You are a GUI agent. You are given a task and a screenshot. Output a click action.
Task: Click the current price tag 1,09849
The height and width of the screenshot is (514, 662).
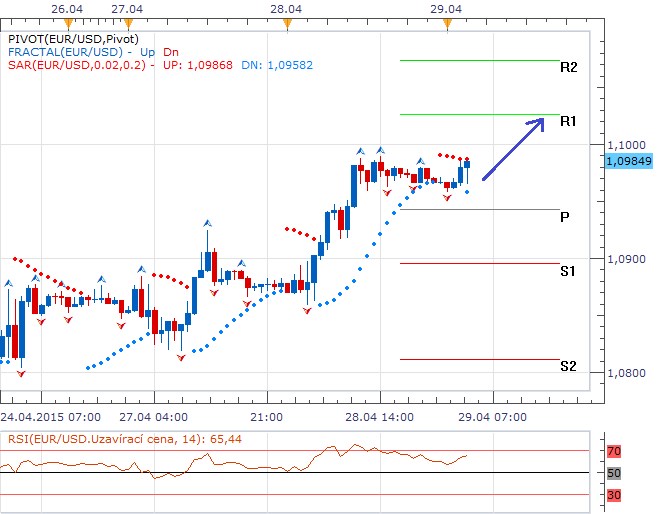tap(629, 161)
